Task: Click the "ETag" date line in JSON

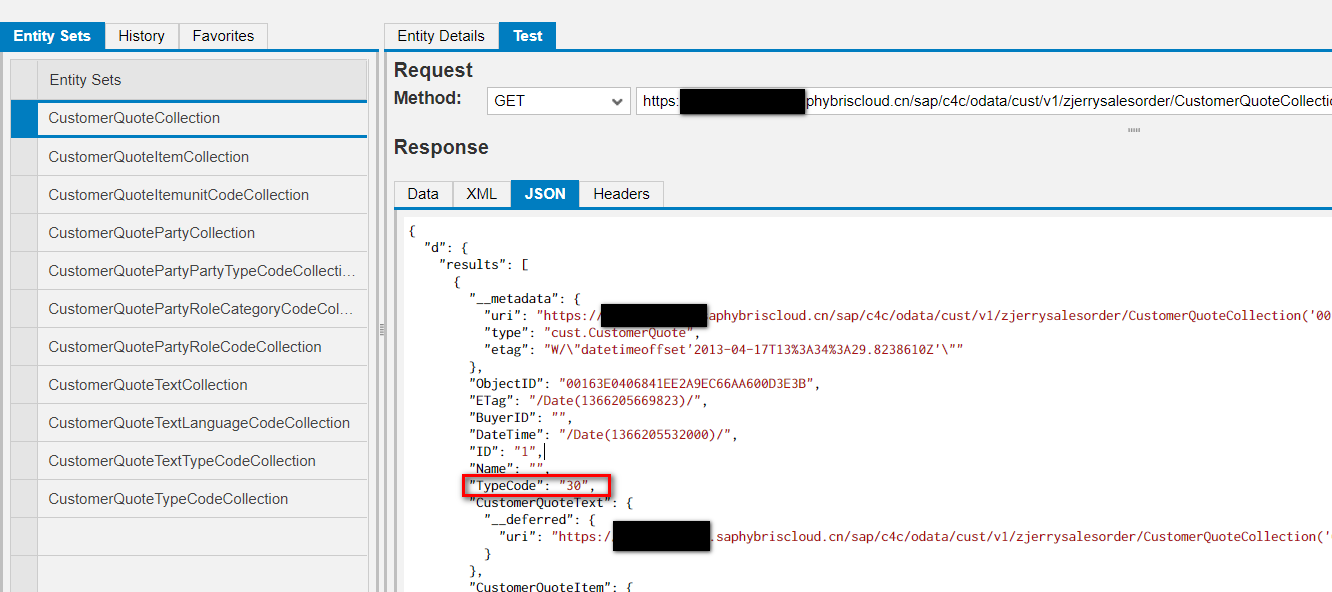Action: (x=590, y=400)
